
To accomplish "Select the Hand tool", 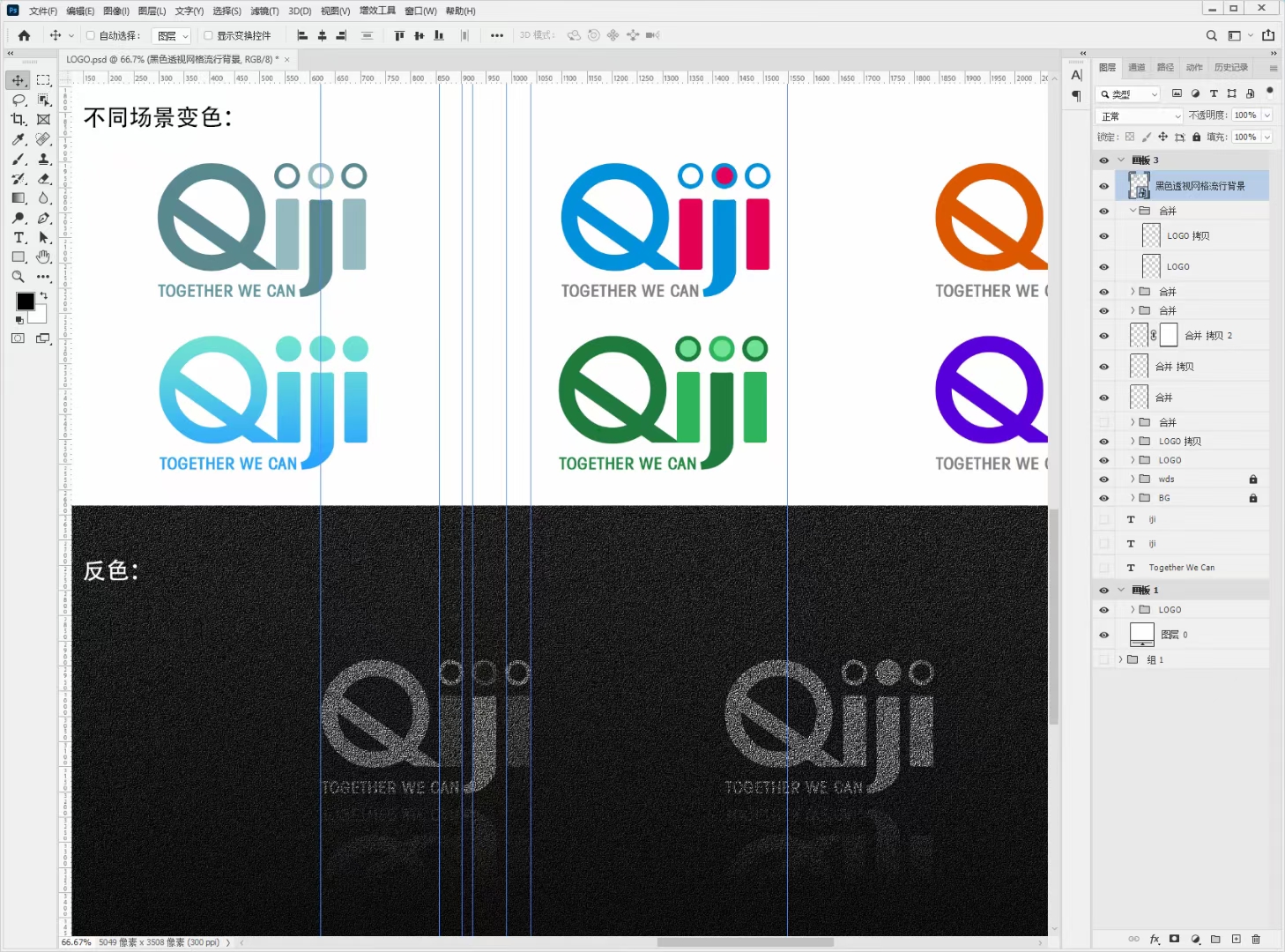I will click(43, 257).
